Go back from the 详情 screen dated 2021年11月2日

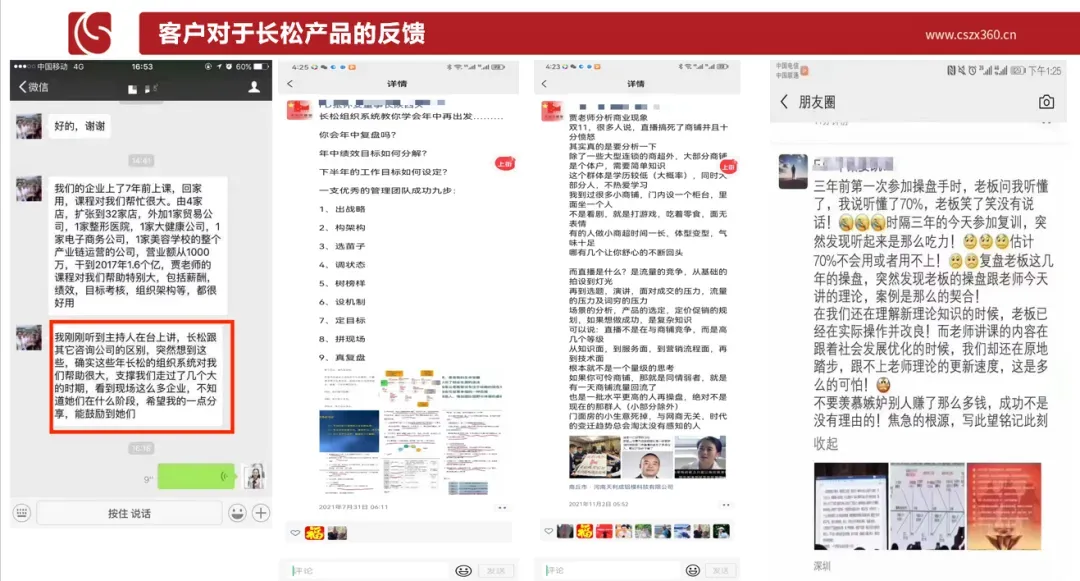click(x=544, y=83)
